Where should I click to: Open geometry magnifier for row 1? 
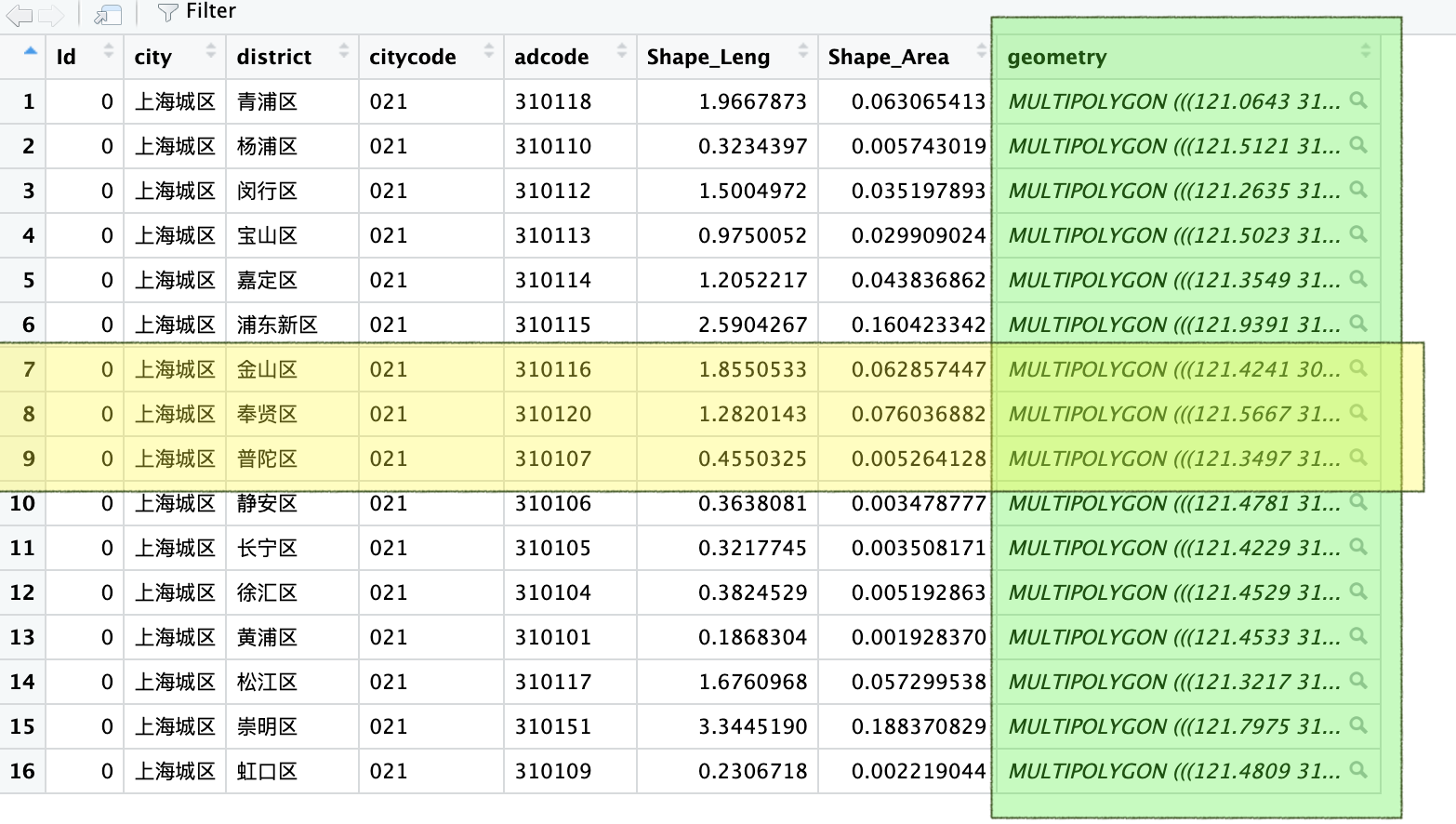coord(1358,100)
